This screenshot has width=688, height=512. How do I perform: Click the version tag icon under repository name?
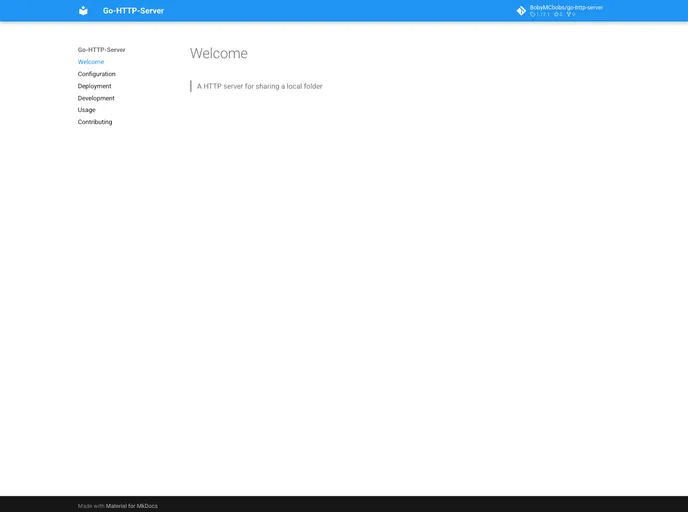(533, 15)
